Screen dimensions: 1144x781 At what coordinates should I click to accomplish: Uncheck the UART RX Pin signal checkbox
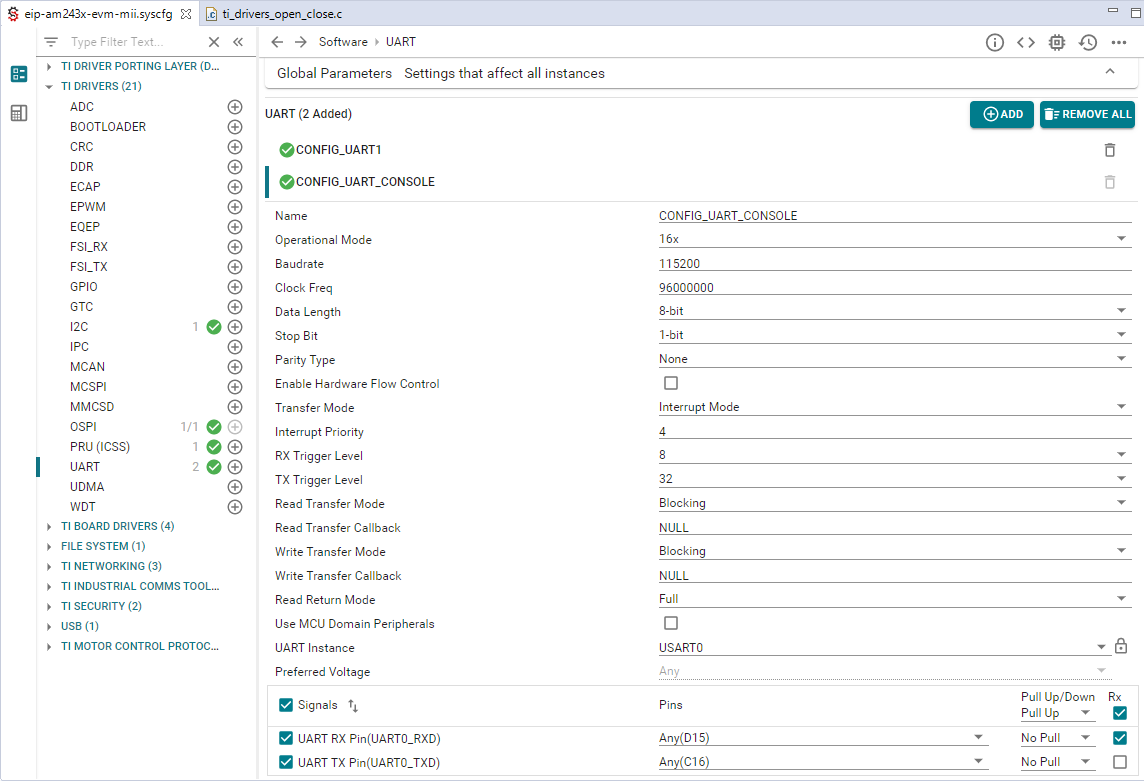tap(286, 739)
